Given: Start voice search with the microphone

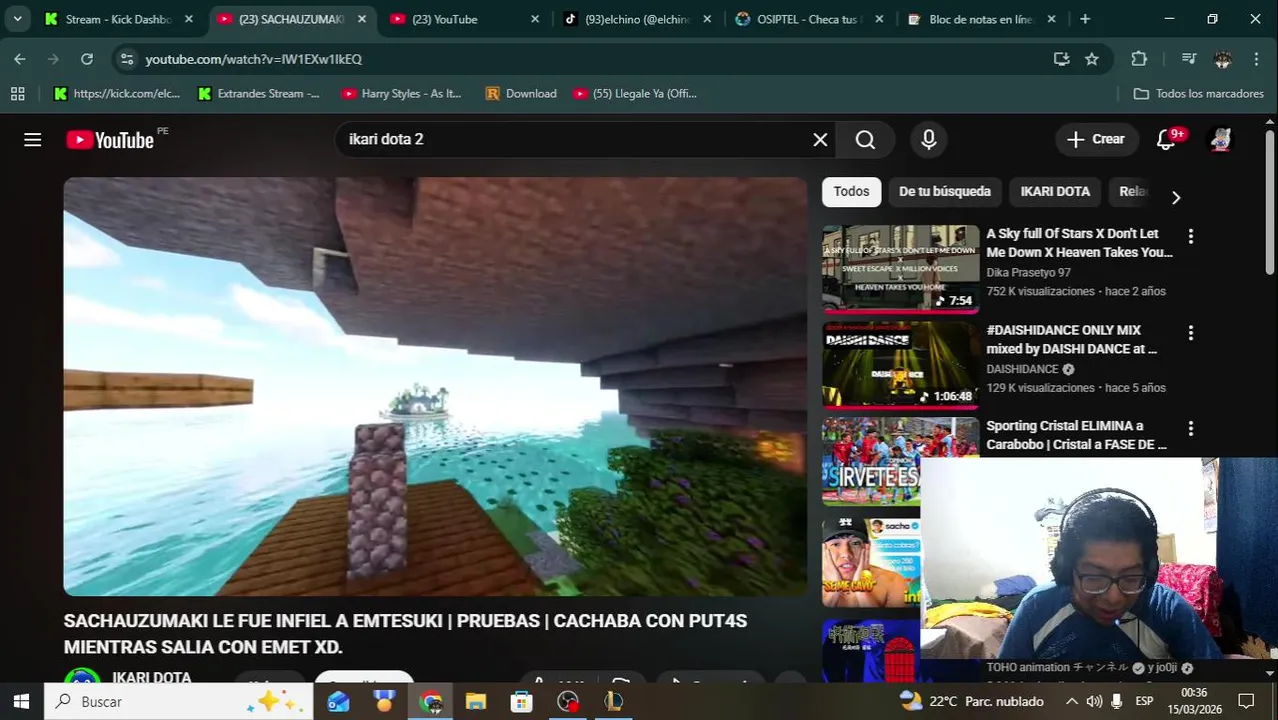Looking at the screenshot, I should coord(929,140).
